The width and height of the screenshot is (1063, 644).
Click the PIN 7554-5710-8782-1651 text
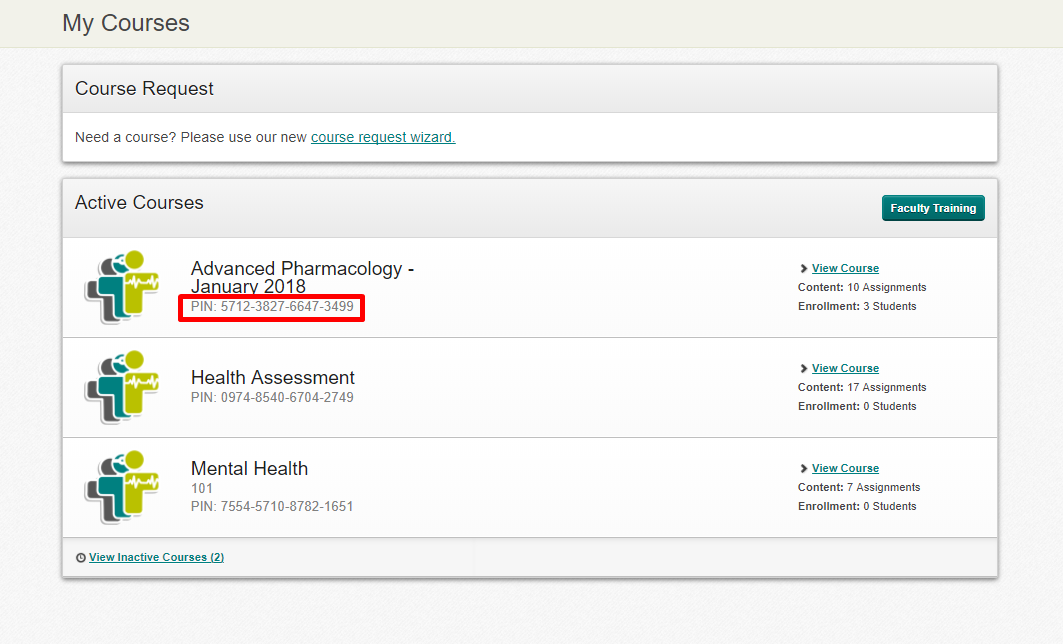point(272,506)
